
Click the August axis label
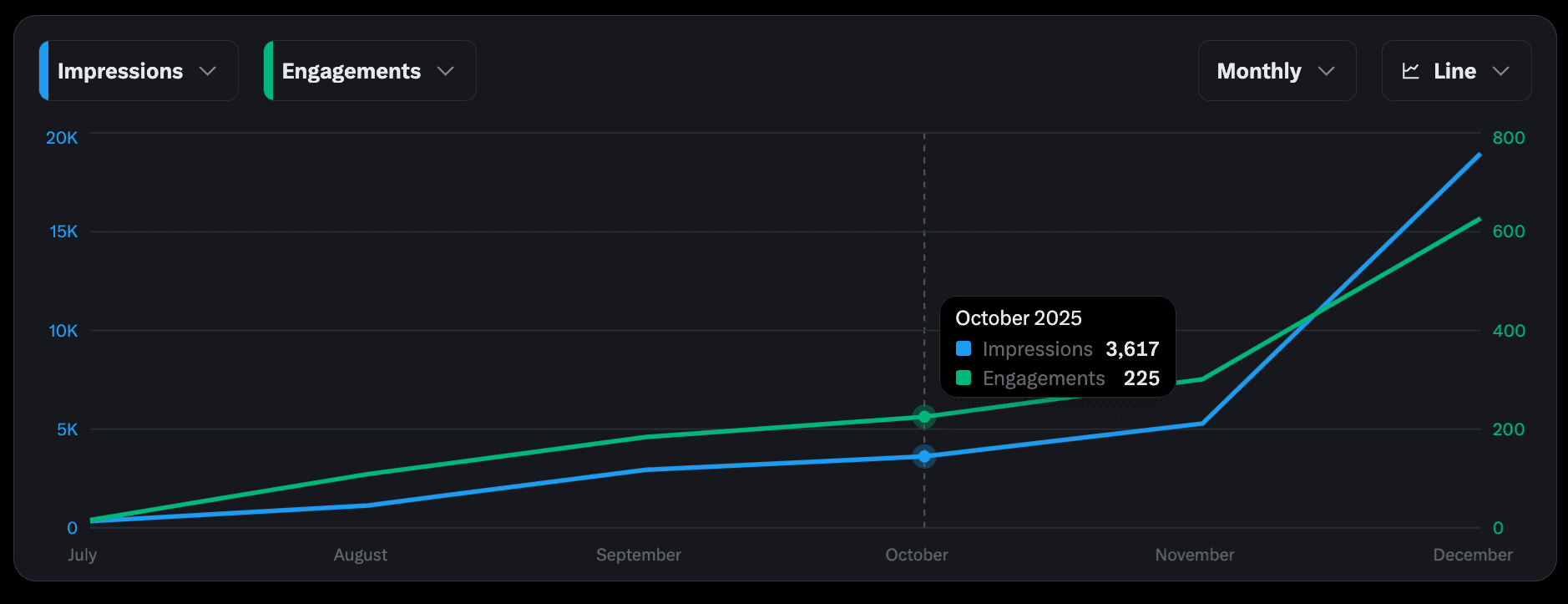click(360, 555)
